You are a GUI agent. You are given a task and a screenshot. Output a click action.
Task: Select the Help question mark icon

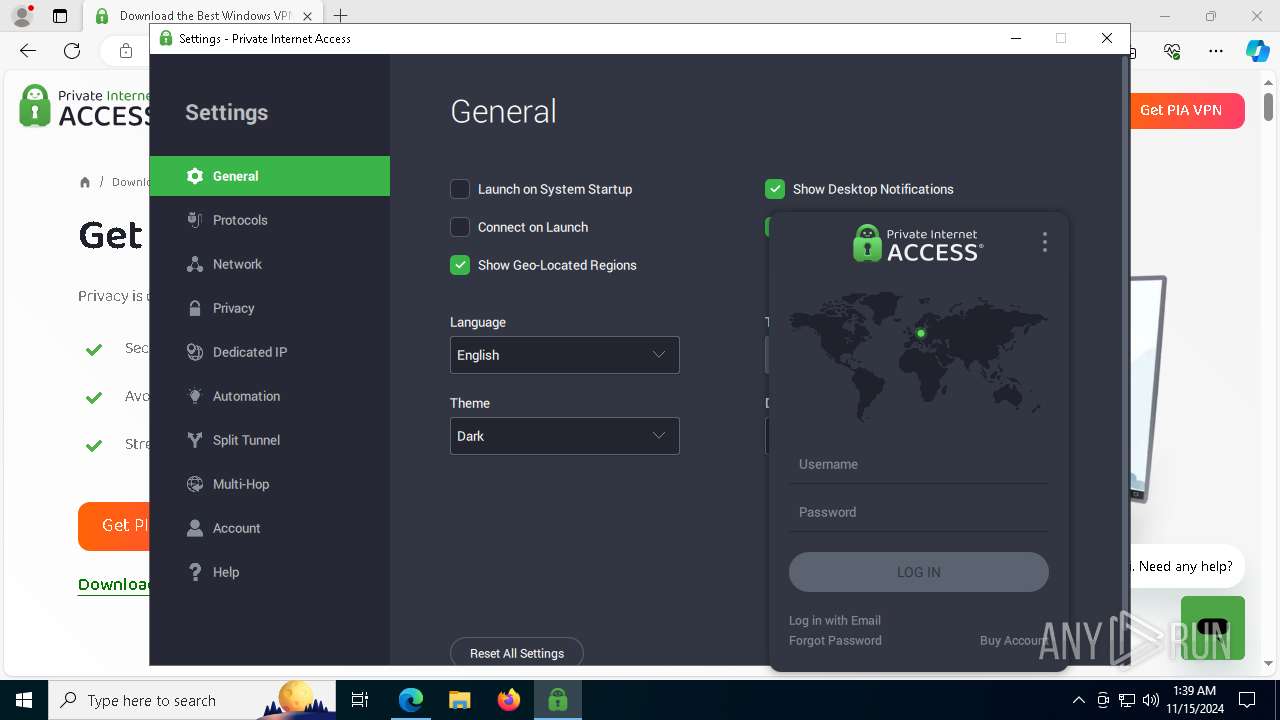click(195, 572)
